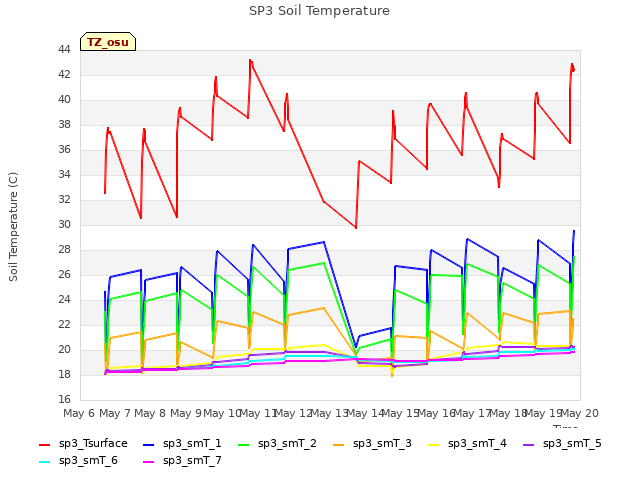Click the purple sp3_smT_5 legend swatch
Image resolution: width=640 pixels, height=480 pixels.
pyautogui.click(x=529, y=444)
